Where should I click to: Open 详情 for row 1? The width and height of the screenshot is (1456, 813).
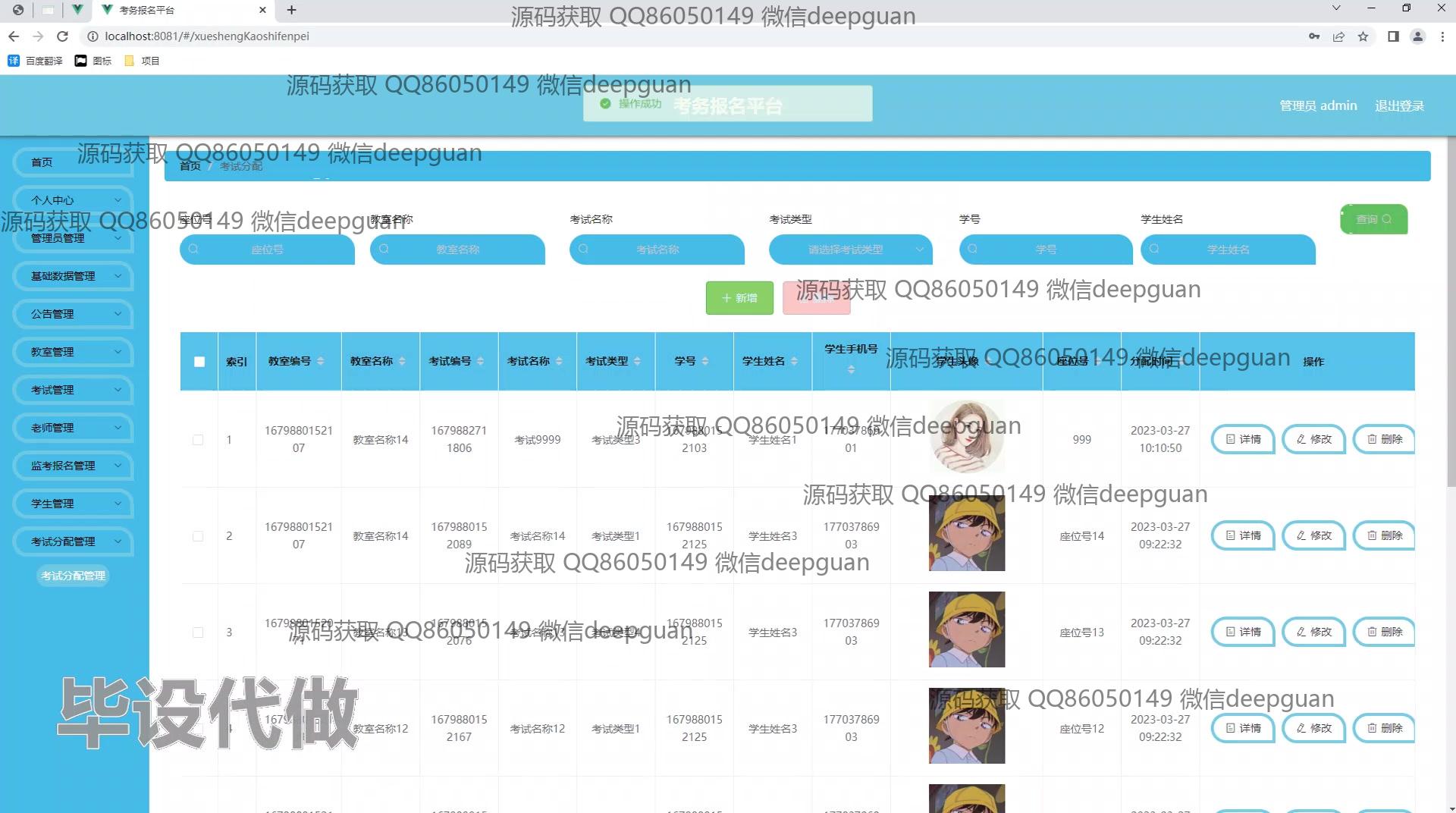[1243, 439]
